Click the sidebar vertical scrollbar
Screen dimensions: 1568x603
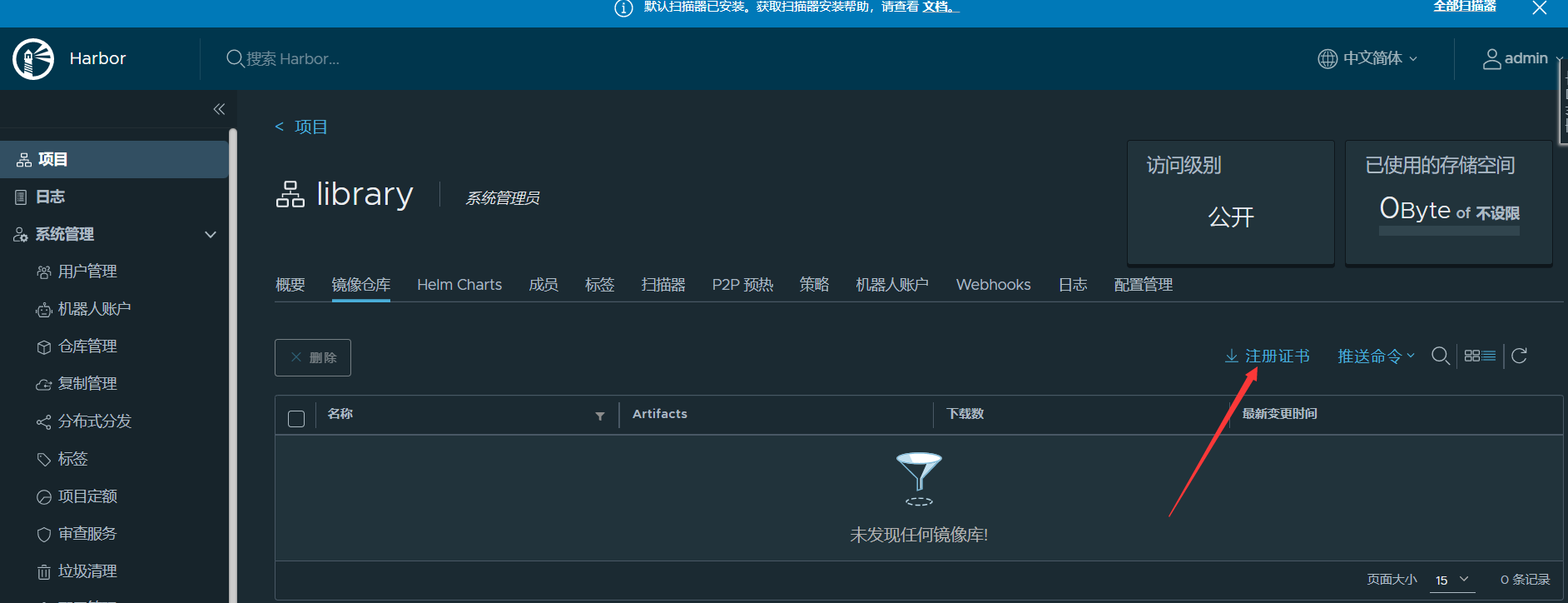point(233,365)
